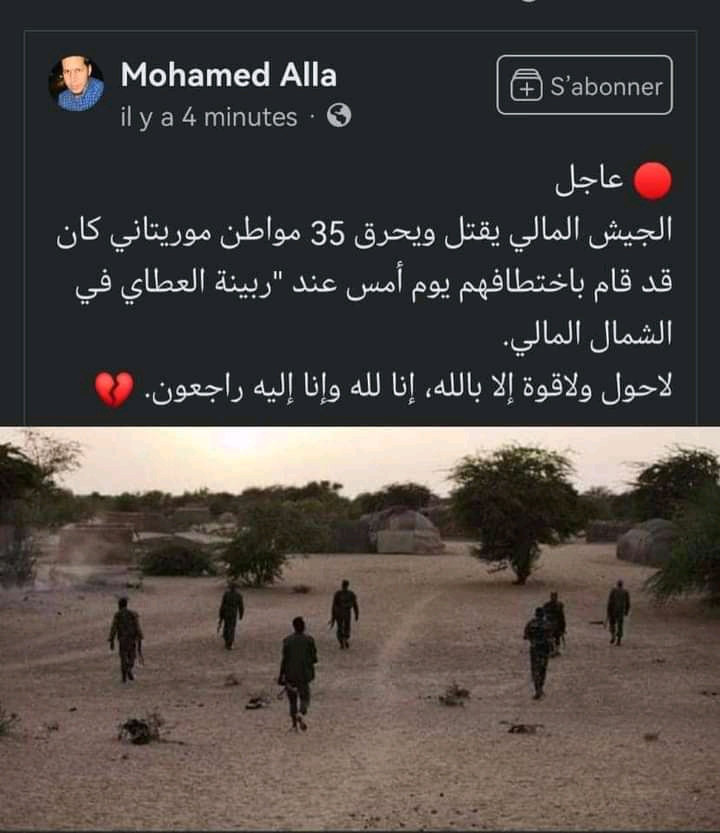The image size is (720, 833).
Task: Click the plus-box icon inside S'abonner
Action: [x=526, y=85]
